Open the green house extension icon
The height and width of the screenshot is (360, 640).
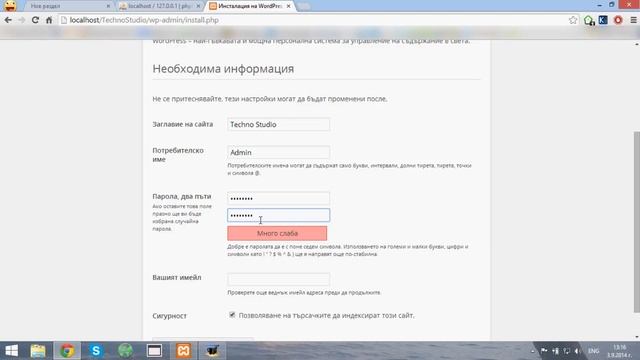[589, 20]
